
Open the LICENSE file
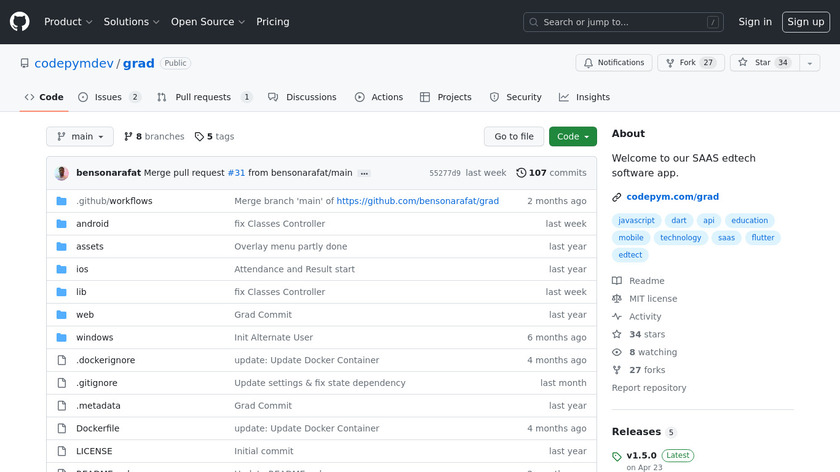94,451
